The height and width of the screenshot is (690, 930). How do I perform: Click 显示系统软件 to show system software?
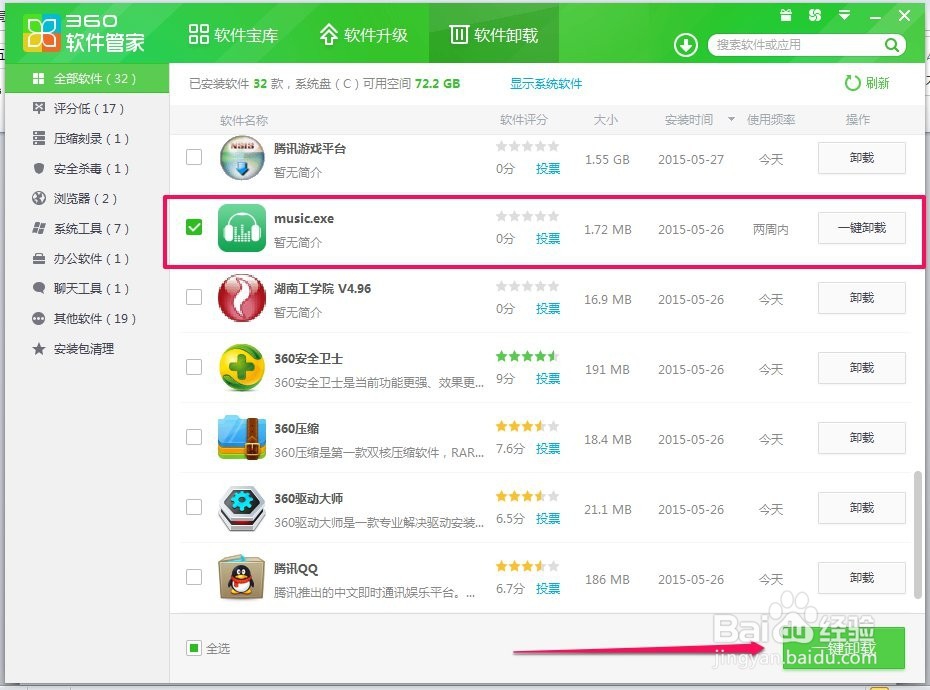(546, 83)
